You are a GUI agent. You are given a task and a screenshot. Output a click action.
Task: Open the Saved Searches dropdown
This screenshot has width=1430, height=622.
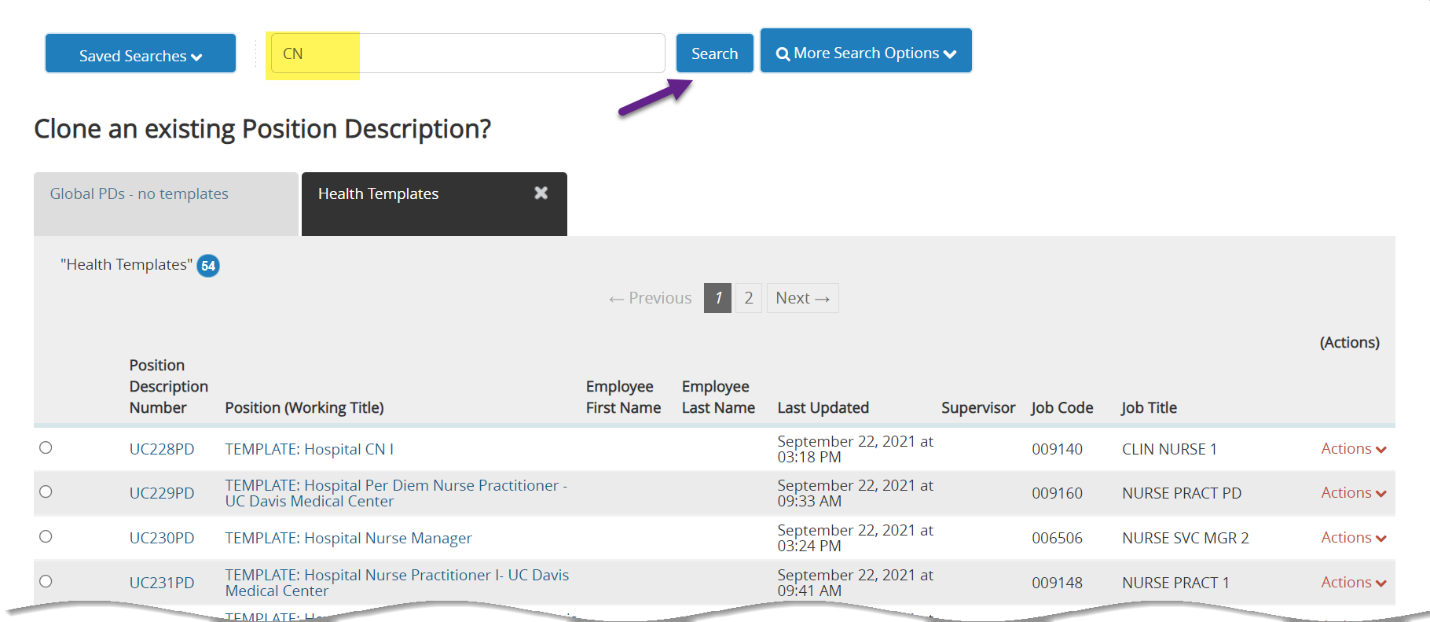coord(140,55)
